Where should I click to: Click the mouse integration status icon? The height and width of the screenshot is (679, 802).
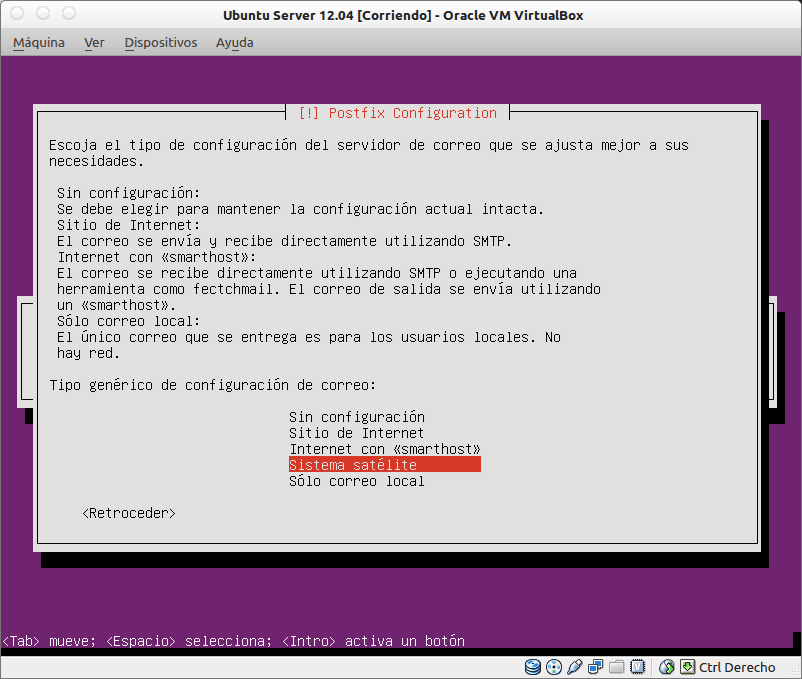click(x=665, y=667)
